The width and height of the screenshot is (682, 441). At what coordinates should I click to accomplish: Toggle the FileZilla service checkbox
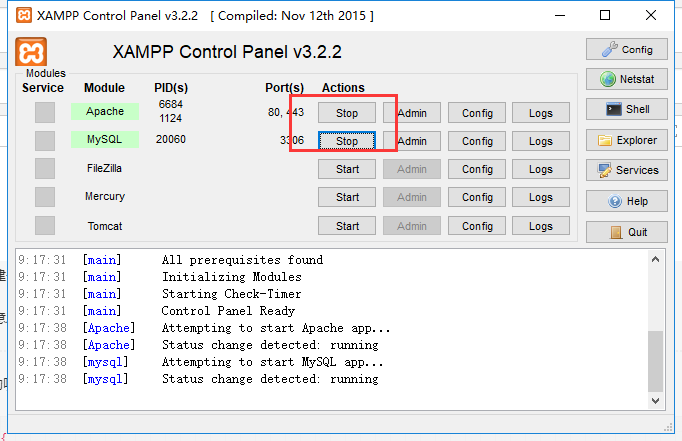coord(45,169)
